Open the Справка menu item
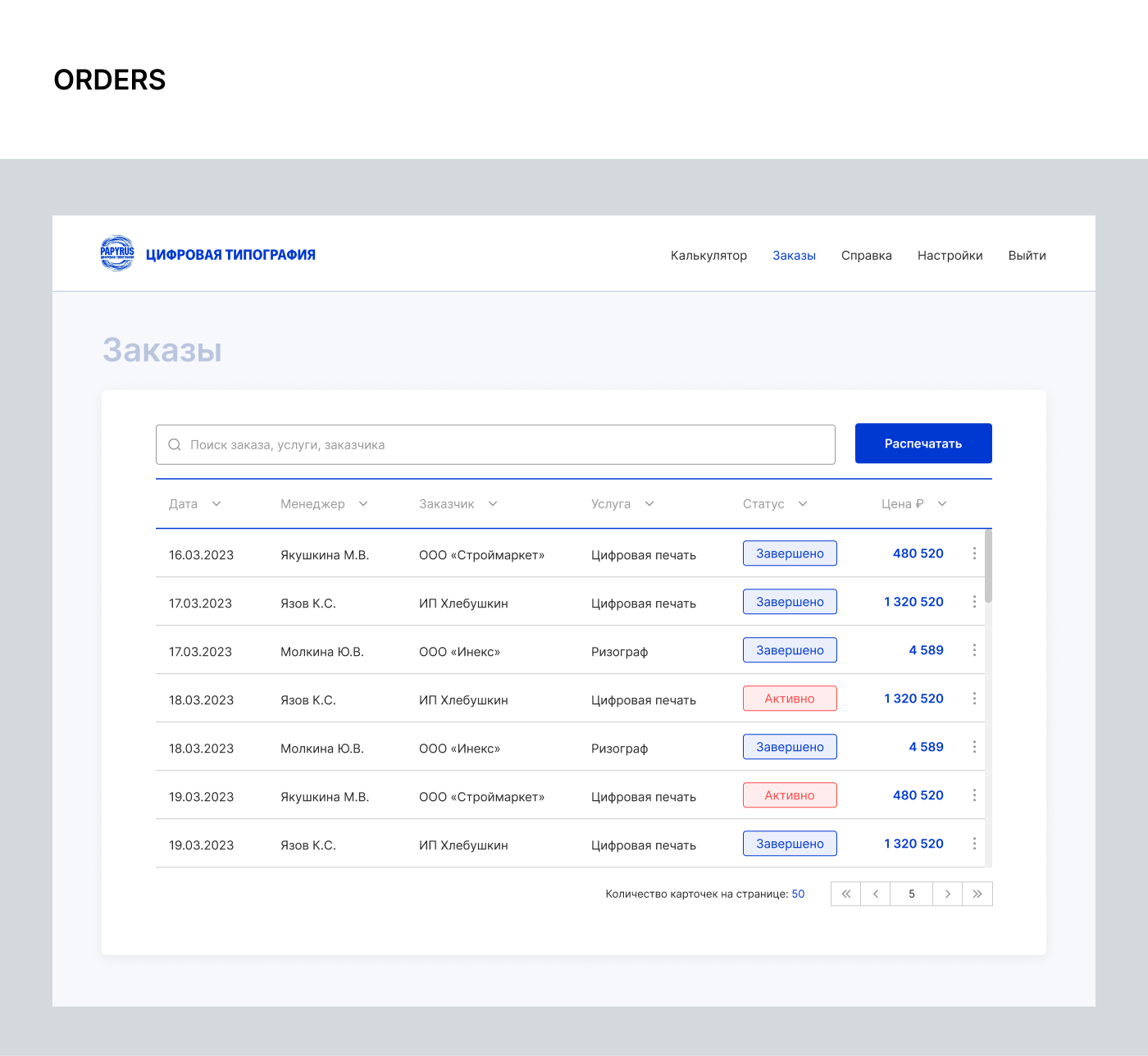This screenshot has height=1056, width=1148. [x=866, y=256]
